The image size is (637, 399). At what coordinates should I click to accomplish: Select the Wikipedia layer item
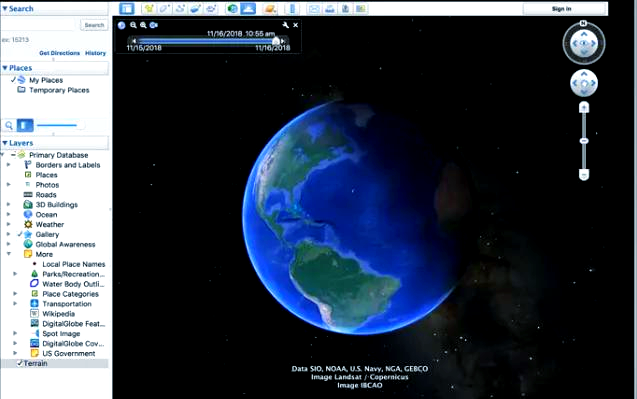58,314
